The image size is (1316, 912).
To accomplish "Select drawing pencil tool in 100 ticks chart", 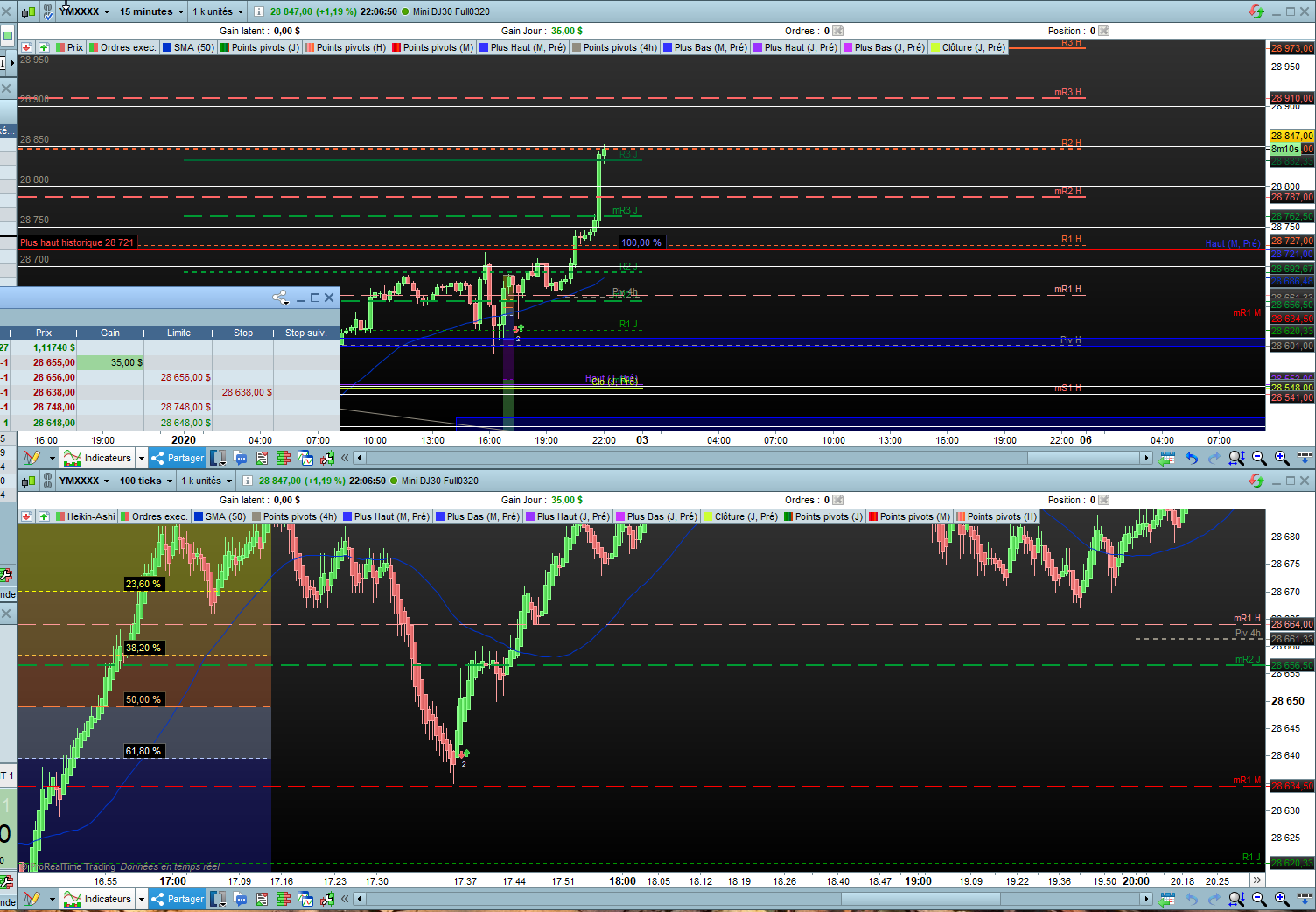I will (x=32, y=899).
